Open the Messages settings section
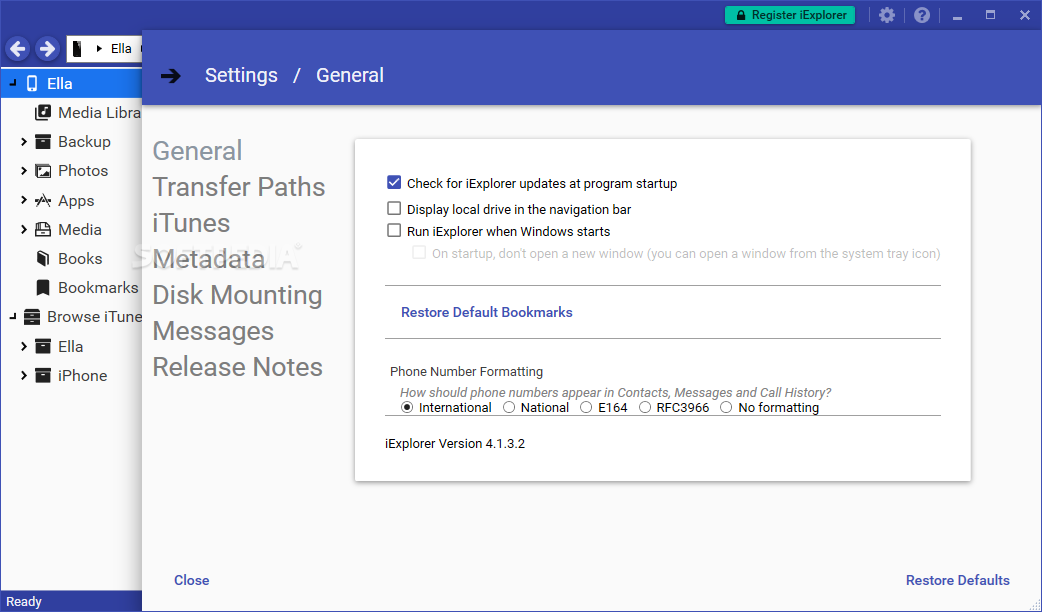The image size is (1042, 612). coord(213,331)
